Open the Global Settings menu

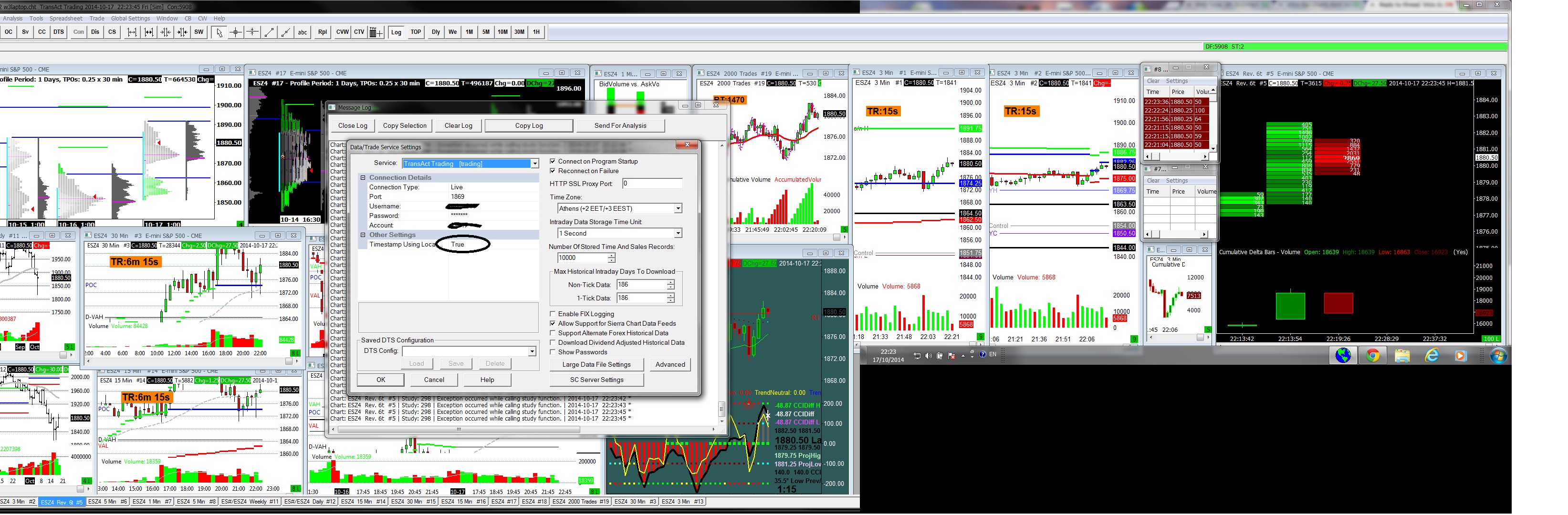coord(130,18)
